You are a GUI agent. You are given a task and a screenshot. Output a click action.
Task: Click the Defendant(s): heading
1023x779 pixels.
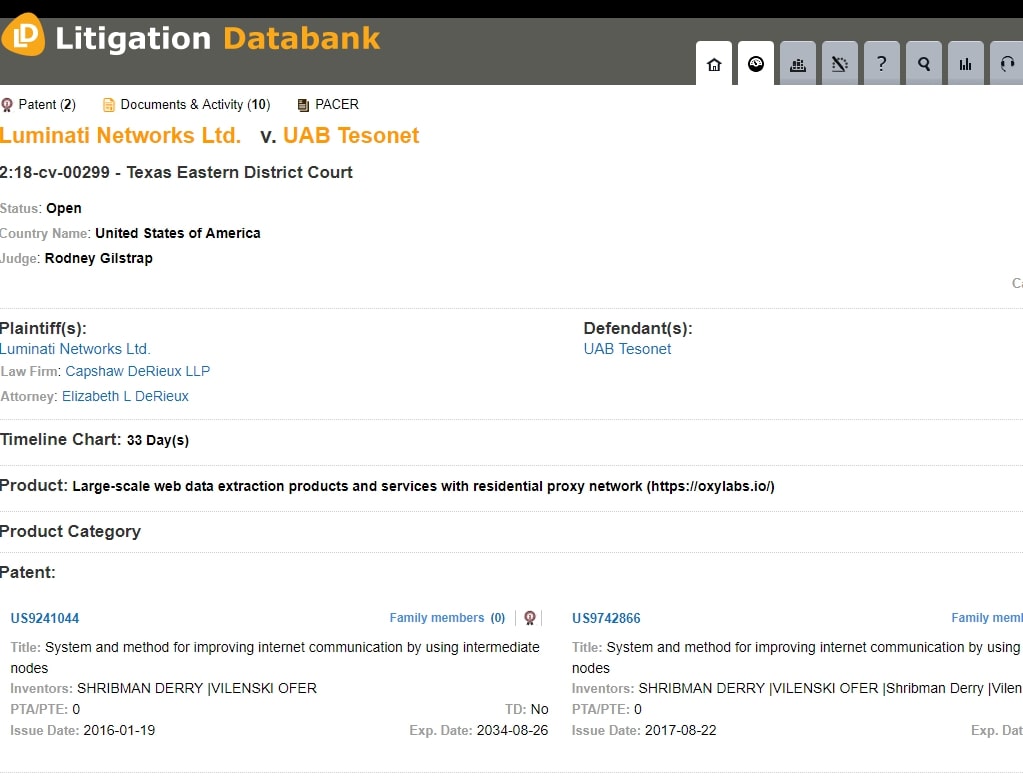point(638,328)
